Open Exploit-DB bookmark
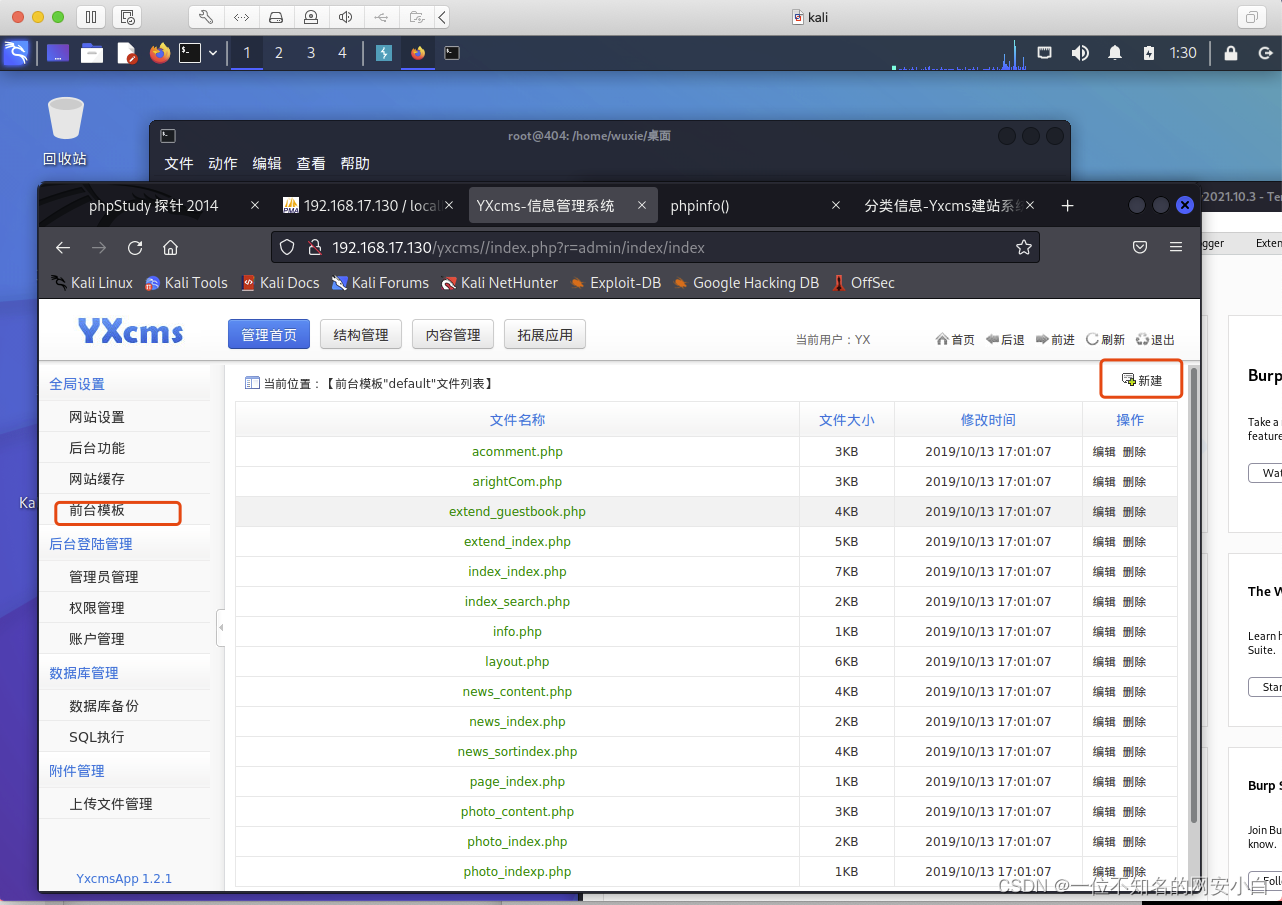 [615, 283]
